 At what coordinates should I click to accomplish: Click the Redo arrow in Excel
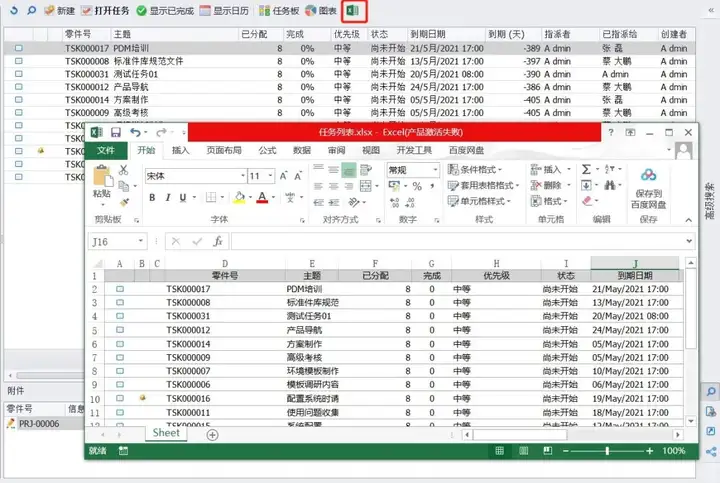pyautogui.click(x=161, y=133)
